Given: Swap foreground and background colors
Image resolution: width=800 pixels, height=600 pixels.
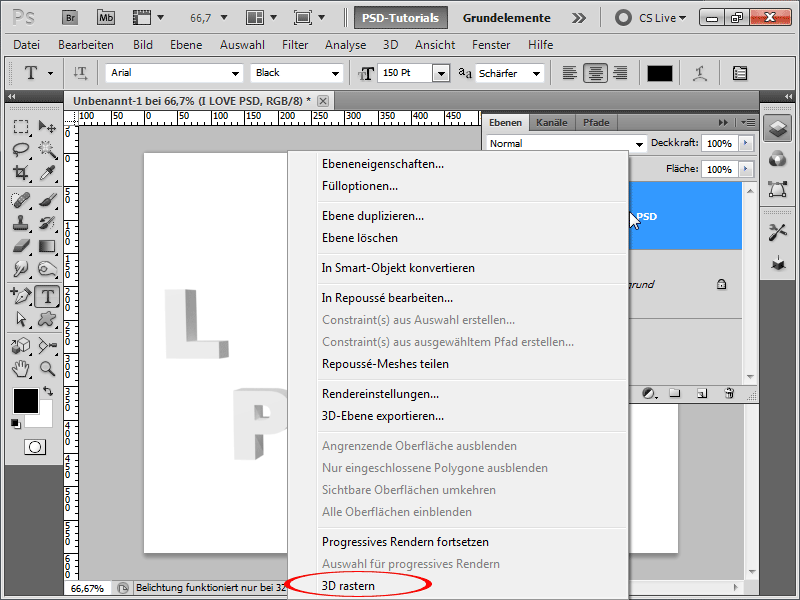Looking at the screenshot, I should (48, 391).
